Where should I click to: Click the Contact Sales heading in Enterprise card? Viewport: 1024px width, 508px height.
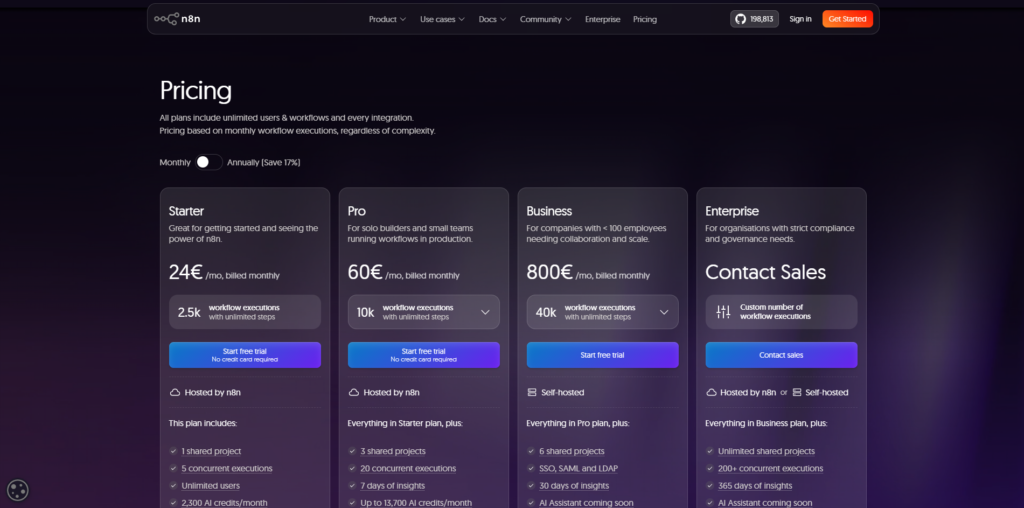point(765,272)
